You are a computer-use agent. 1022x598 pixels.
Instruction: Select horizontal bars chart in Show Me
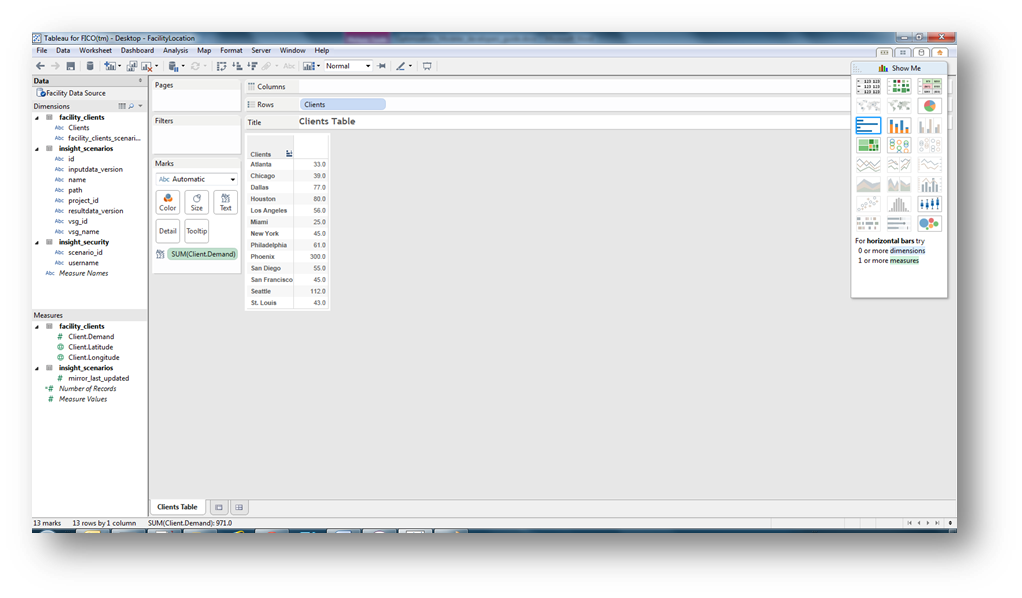click(868, 125)
